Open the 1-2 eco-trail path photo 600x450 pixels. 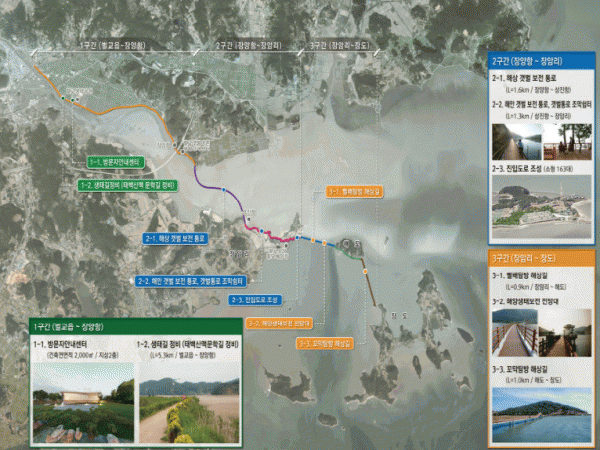tap(187, 408)
